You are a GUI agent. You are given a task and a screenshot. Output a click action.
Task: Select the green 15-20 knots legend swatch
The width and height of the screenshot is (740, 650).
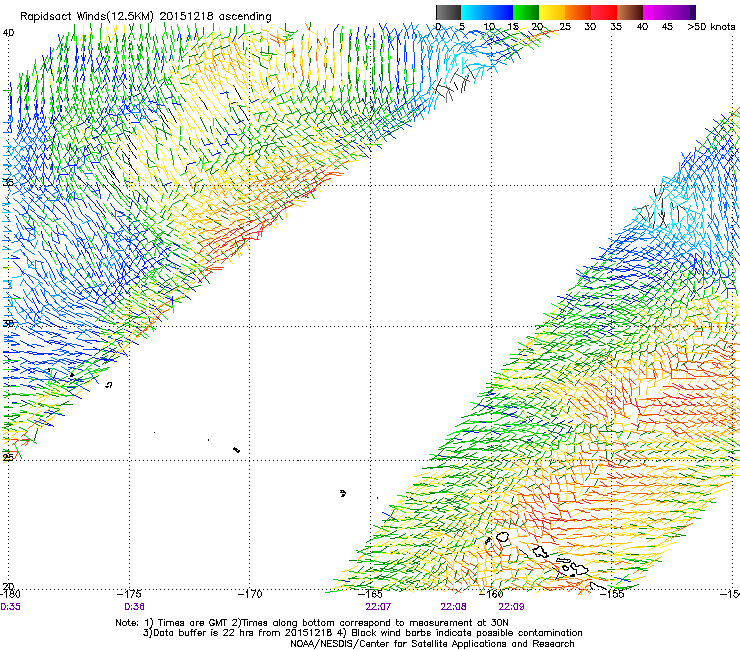click(526, 12)
